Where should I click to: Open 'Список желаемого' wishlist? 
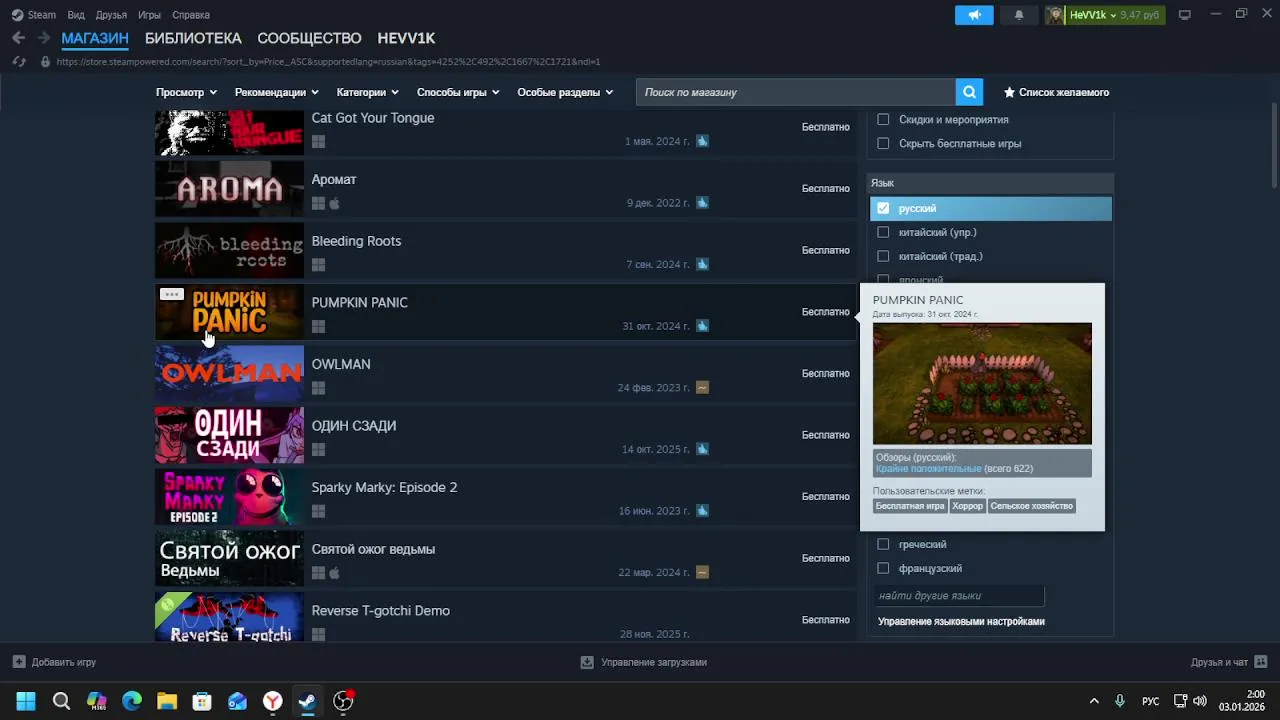[x=1064, y=92]
